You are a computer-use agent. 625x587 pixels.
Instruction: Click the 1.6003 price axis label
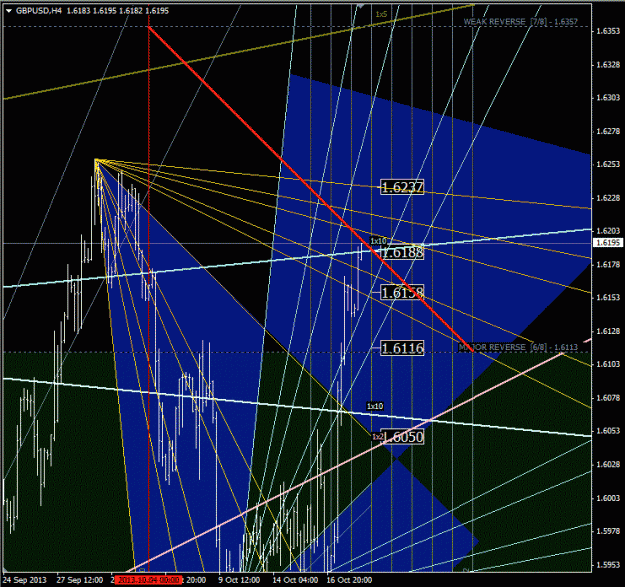coord(608,498)
